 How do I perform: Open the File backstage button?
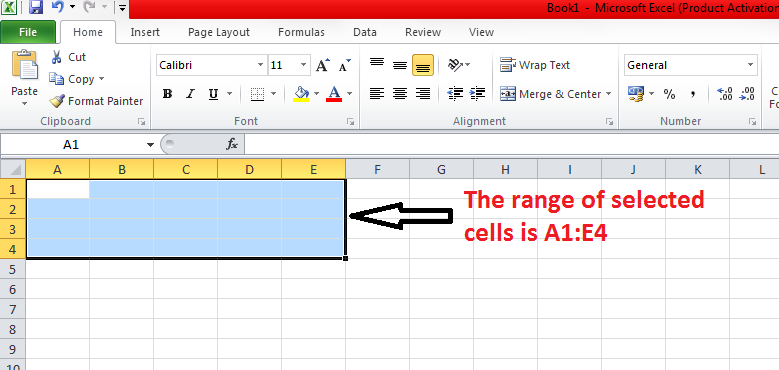(x=28, y=32)
